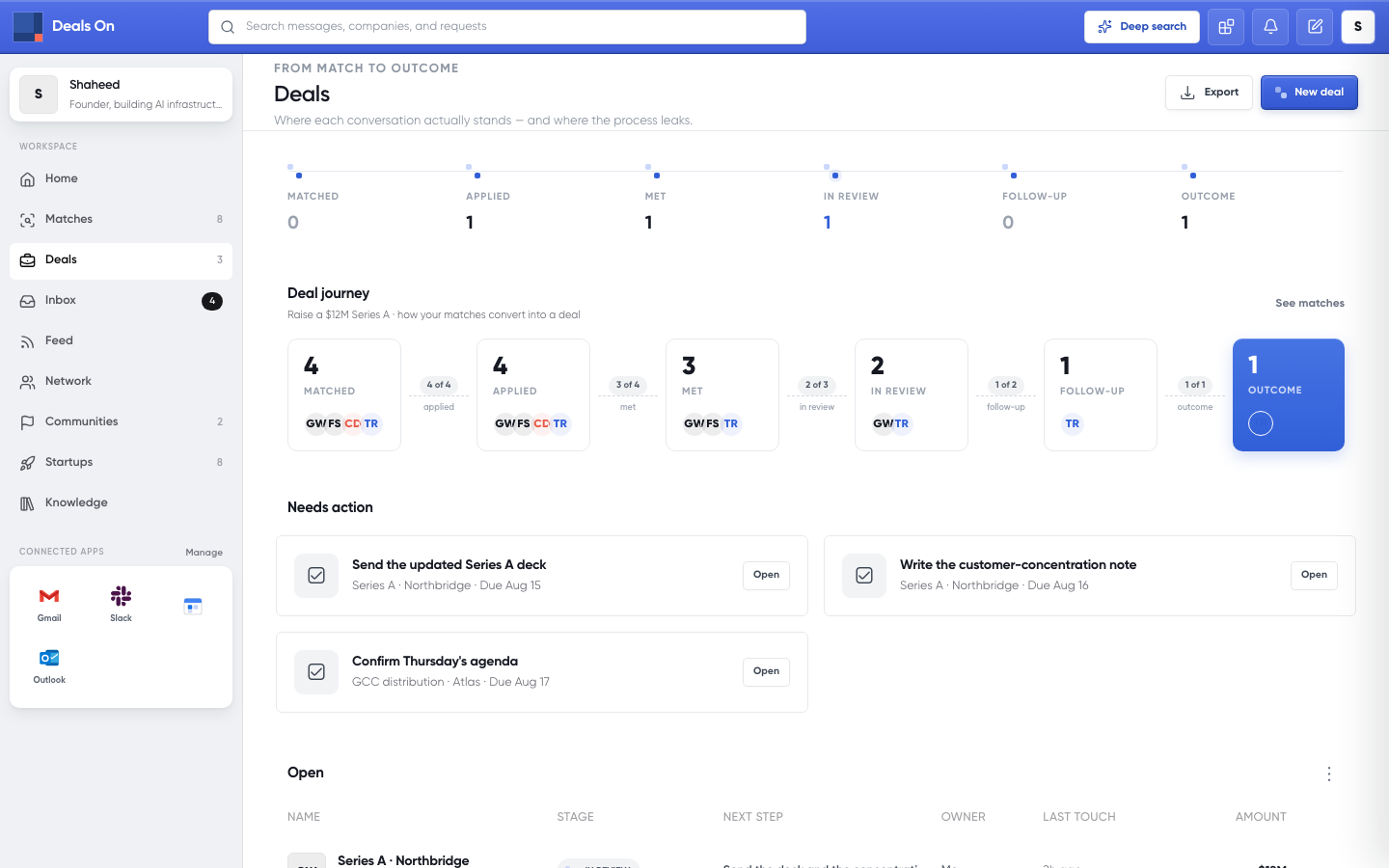Click the Communities flag icon in sidebar
This screenshot has width=1389, height=868.
tap(28, 422)
